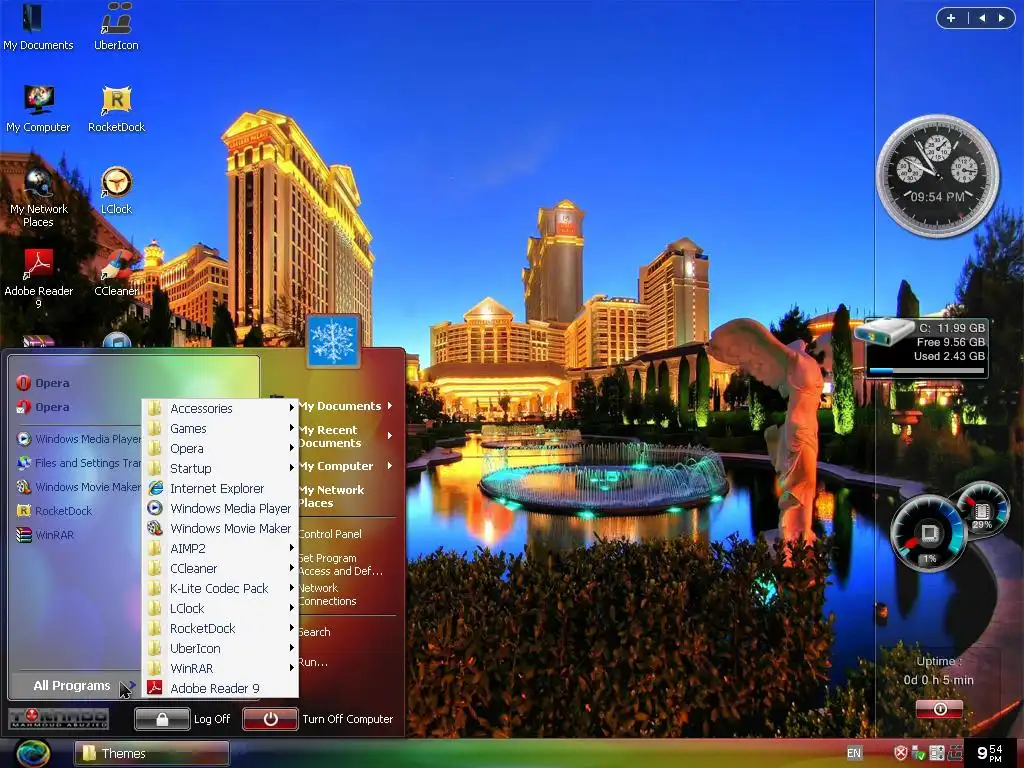This screenshot has width=1024, height=768.
Task: Click the EN language indicator
Action: [x=854, y=753]
